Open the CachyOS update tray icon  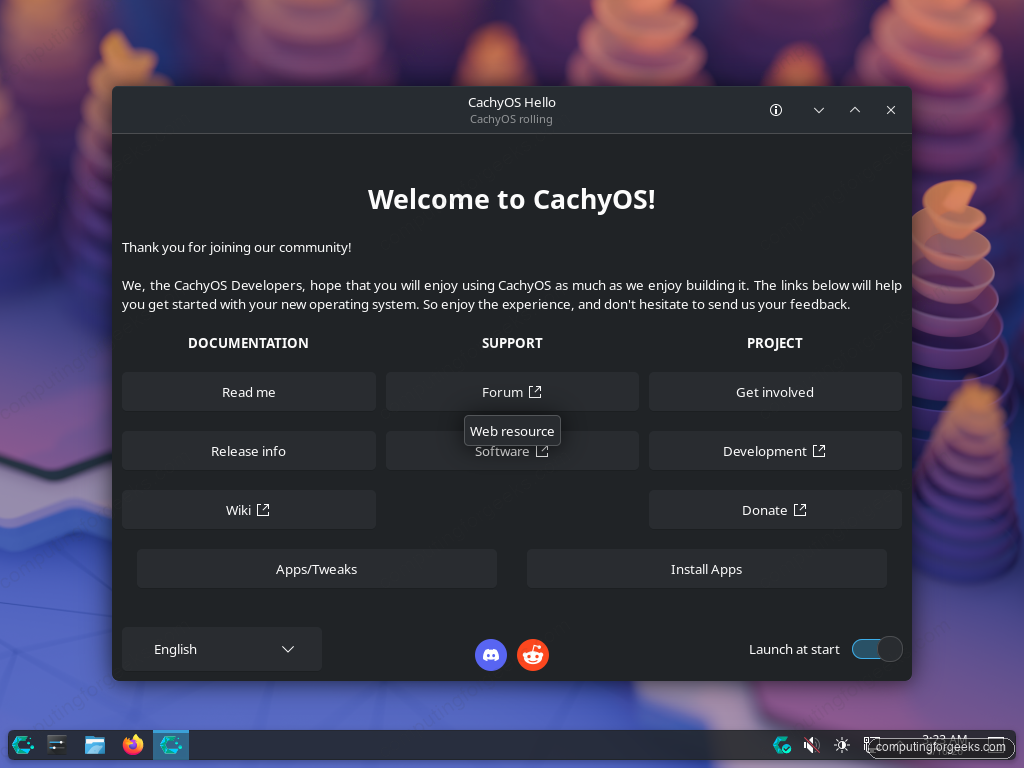pos(782,744)
